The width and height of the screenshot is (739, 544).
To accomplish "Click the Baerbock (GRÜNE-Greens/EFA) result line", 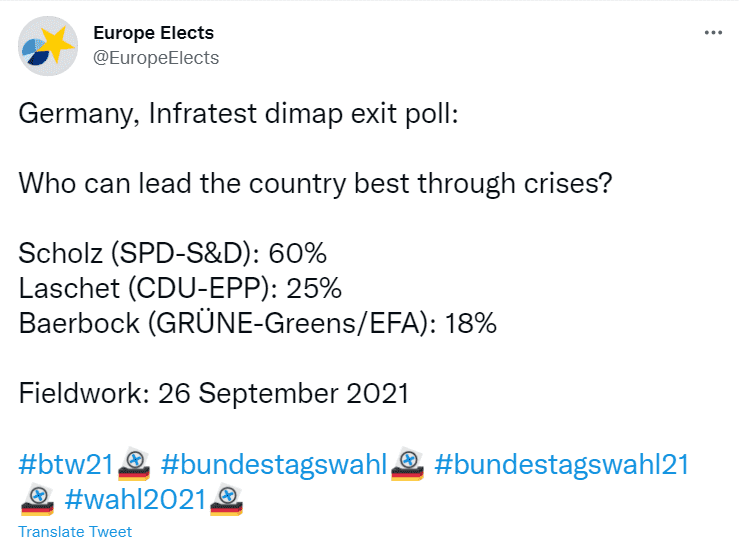I will tap(257, 323).
